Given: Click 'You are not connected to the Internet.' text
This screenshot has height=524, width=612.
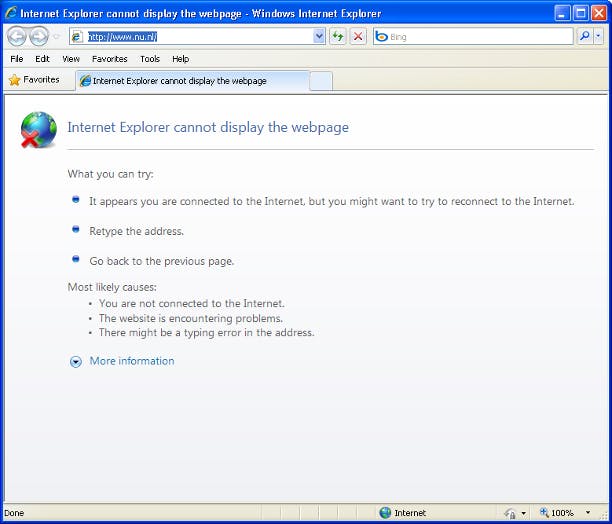Looking at the screenshot, I should pyautogui.click(x=192, y=304).
